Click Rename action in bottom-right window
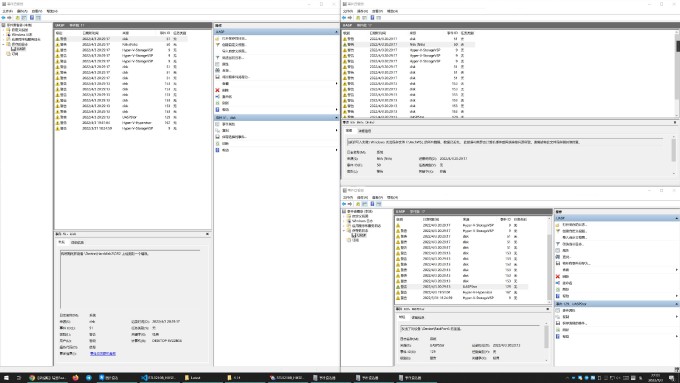 click(565, 283)
